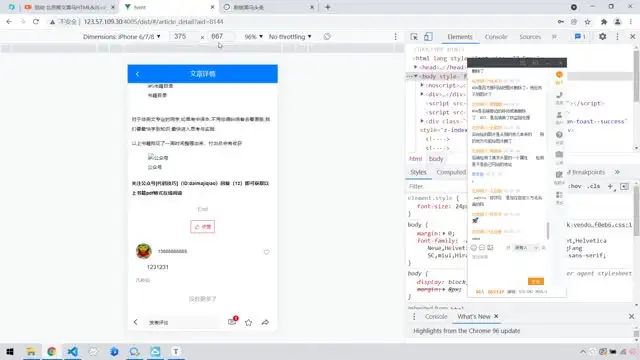
Task: Show more DevTools tabs chevron
Action: pos(554,37)
